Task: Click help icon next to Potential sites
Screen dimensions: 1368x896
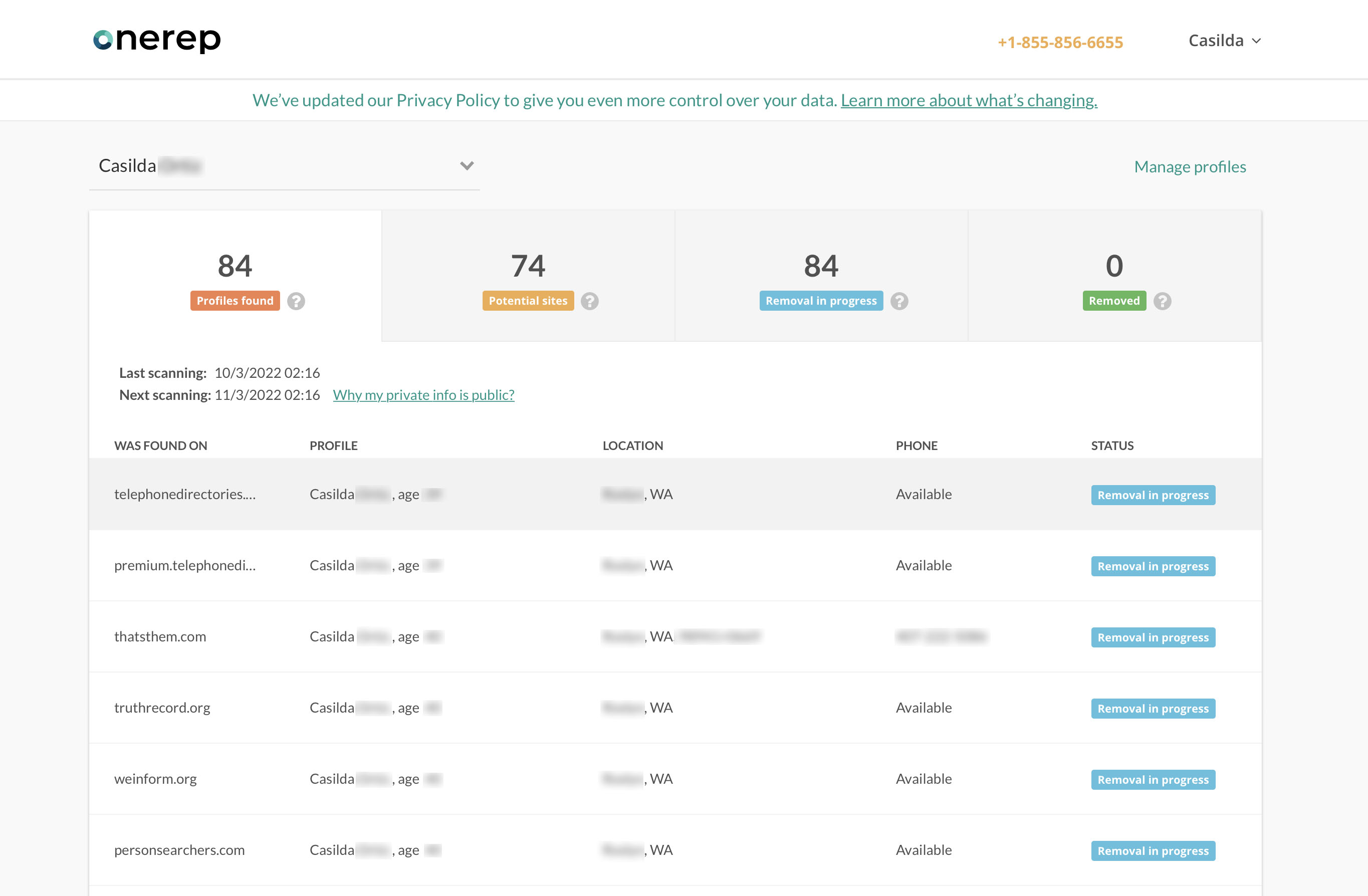Action: pos(589,301)
